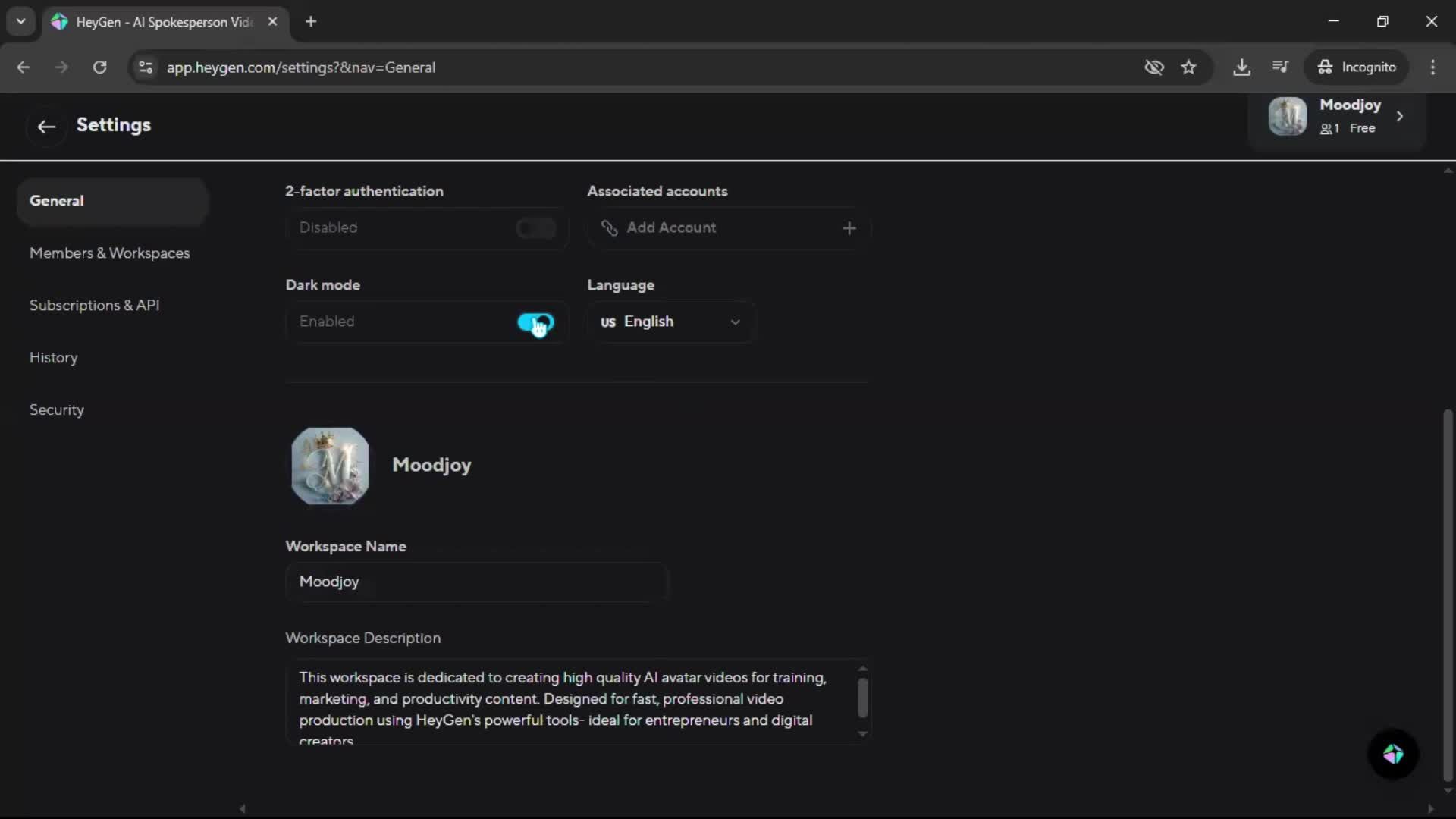Click the view site information icon
Screen dimensions: 1456x819
pos(146,67)
